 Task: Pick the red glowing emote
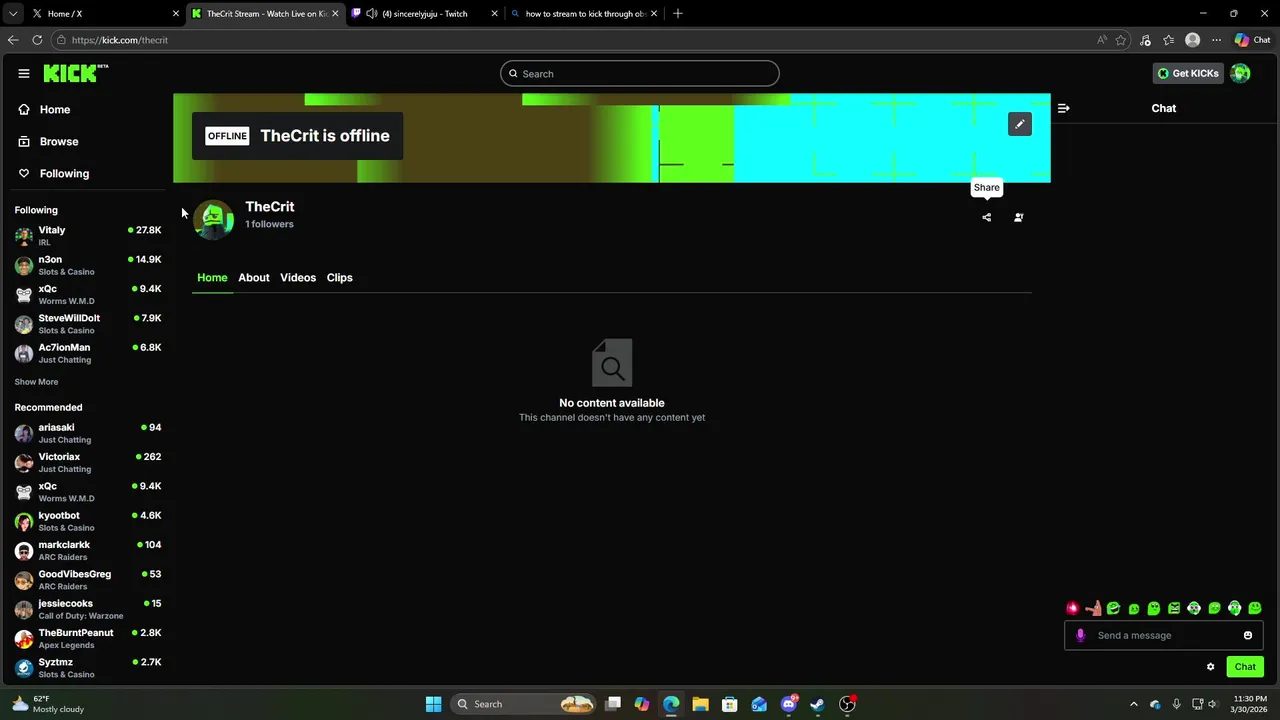[x=1073, y=608]
